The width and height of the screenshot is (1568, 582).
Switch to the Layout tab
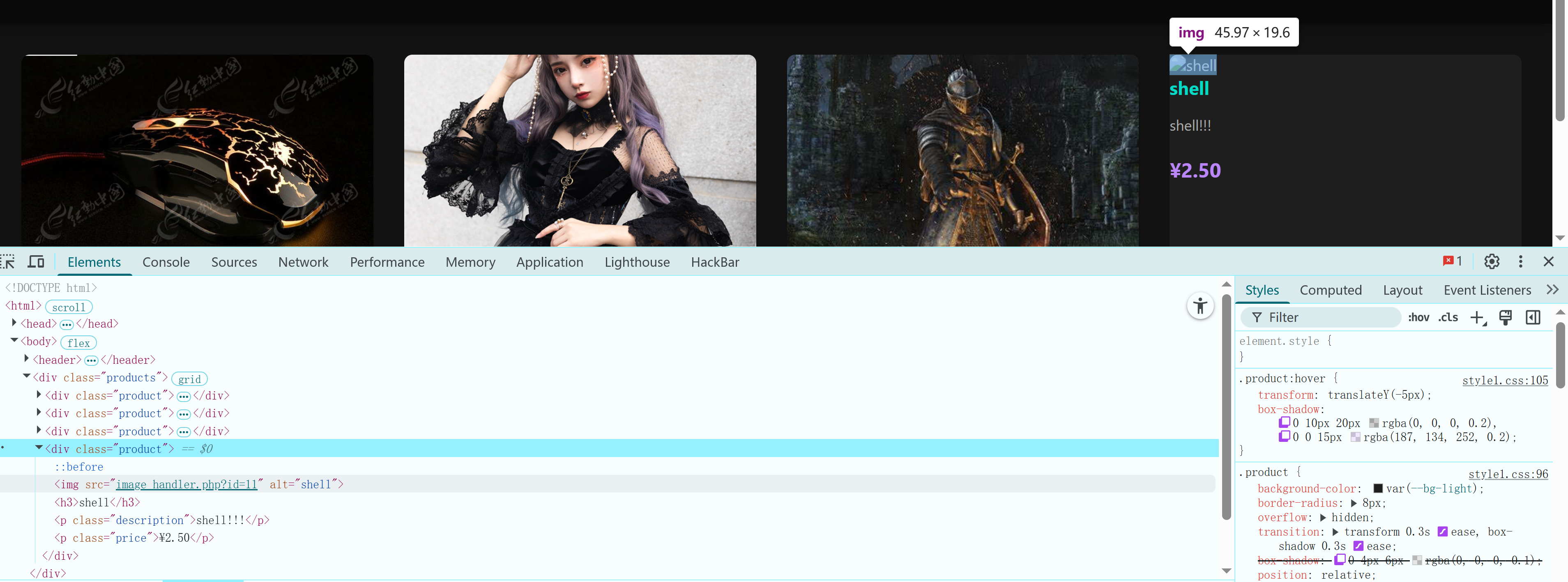(1402, 291)
